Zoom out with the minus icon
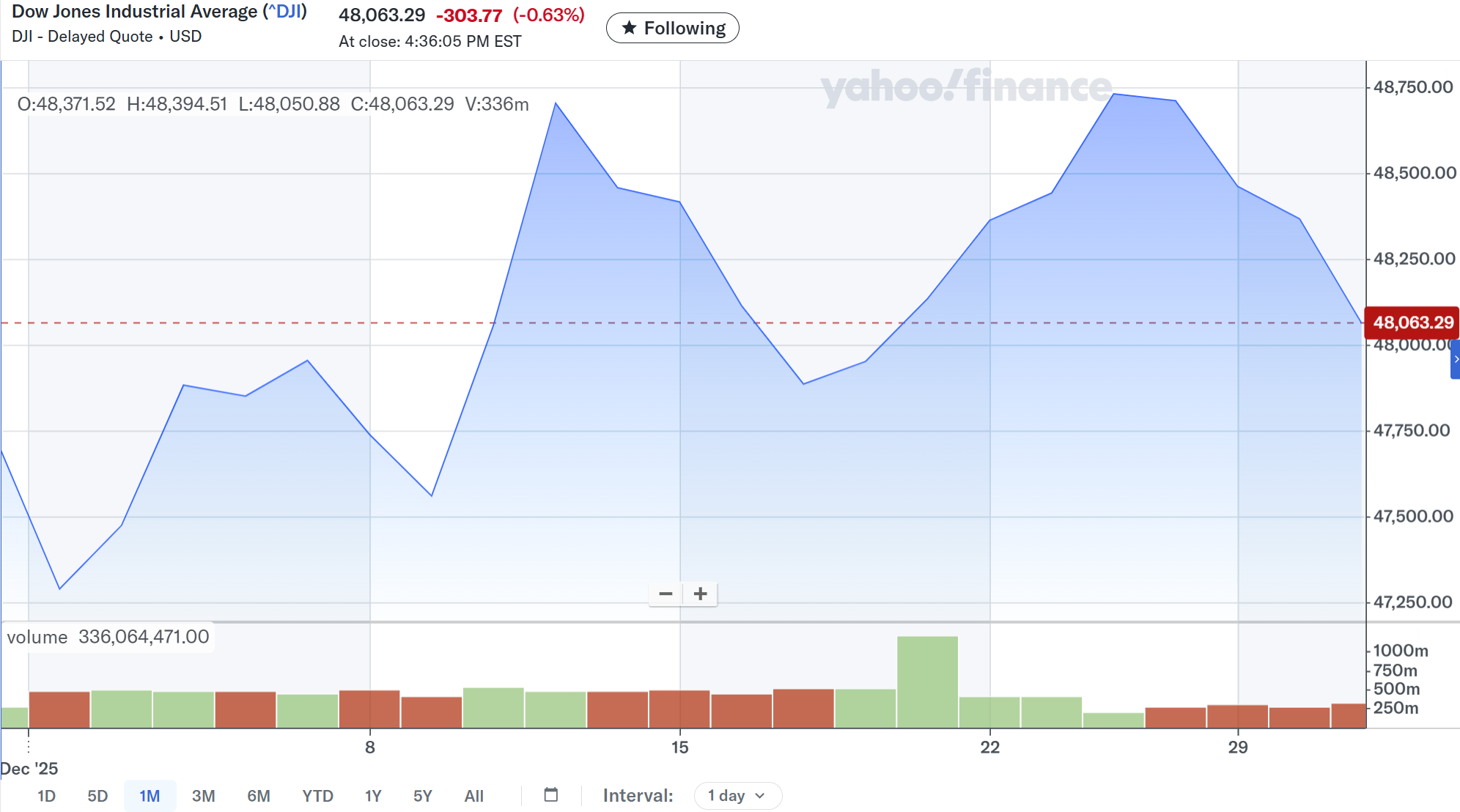Image resolution: width=1460 pixels, height=812 pixels. tap(666, 594)
